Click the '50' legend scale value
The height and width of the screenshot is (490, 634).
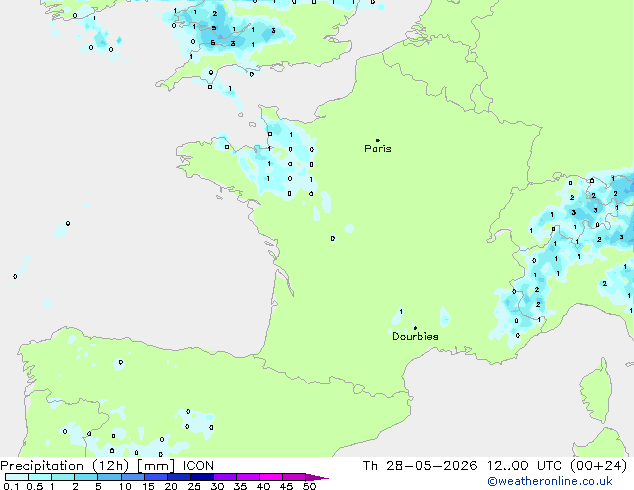point(309,486)
